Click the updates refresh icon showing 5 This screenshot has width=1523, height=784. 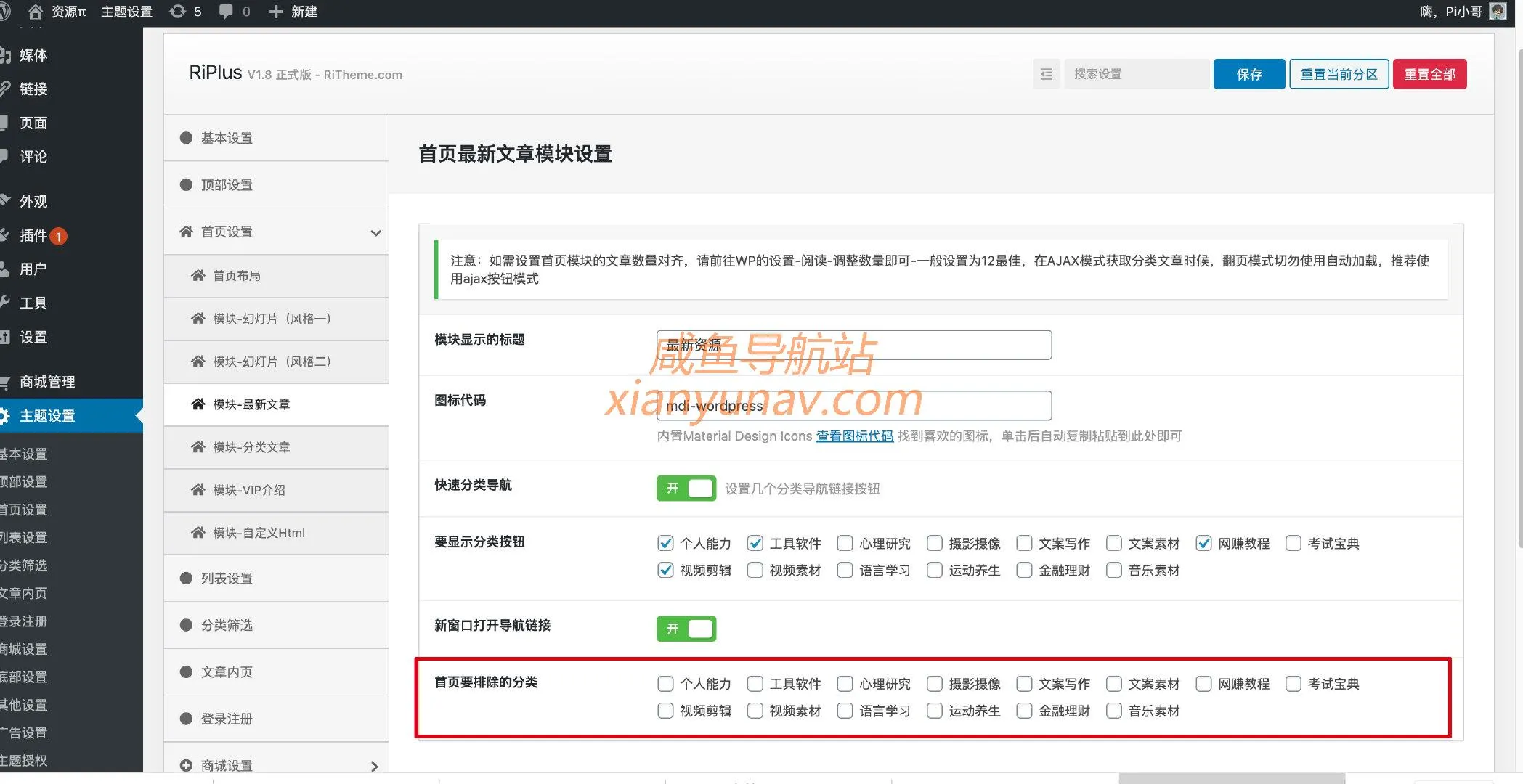[x=177, y=12]
